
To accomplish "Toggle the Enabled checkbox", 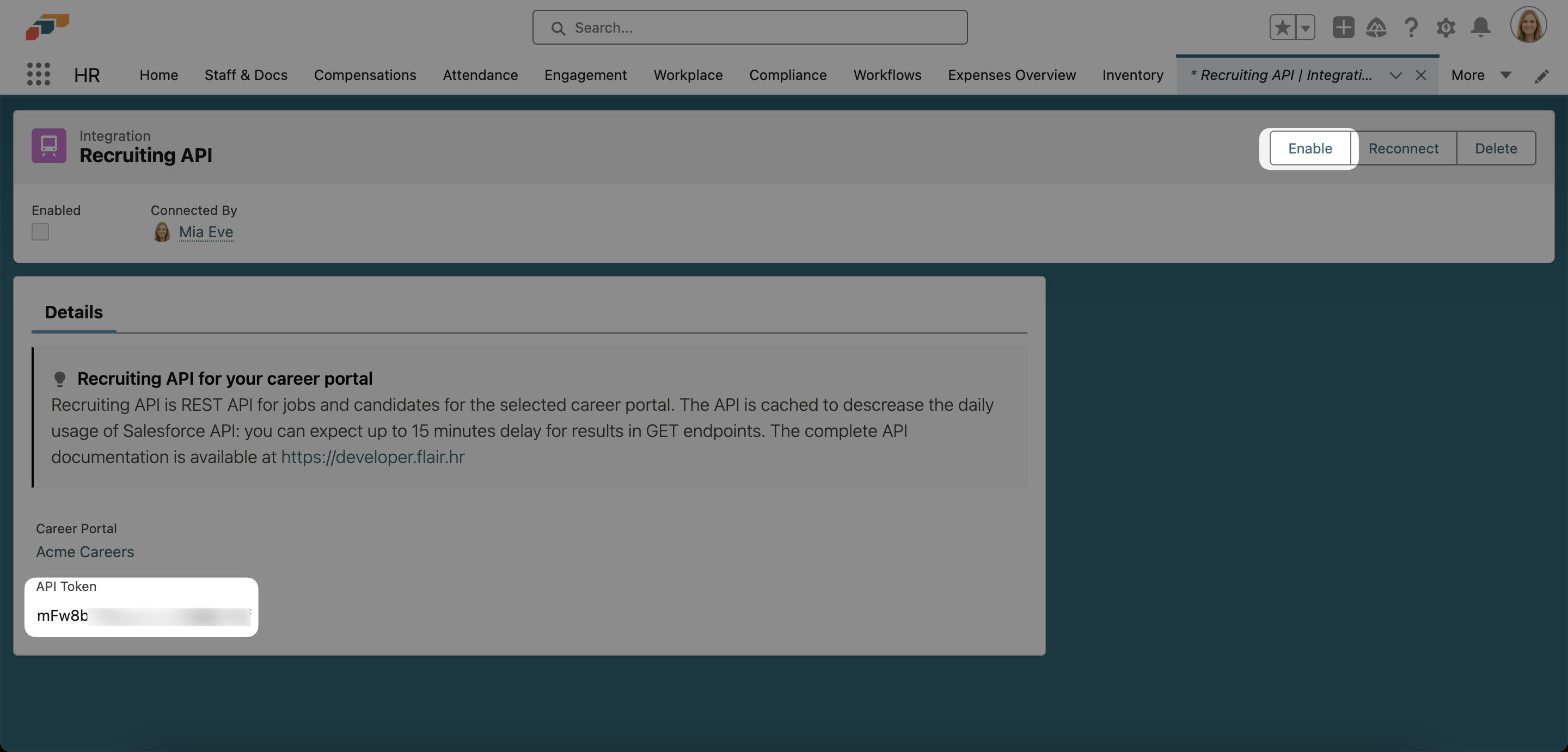I will pyautogui.click(x=40, y=232).
